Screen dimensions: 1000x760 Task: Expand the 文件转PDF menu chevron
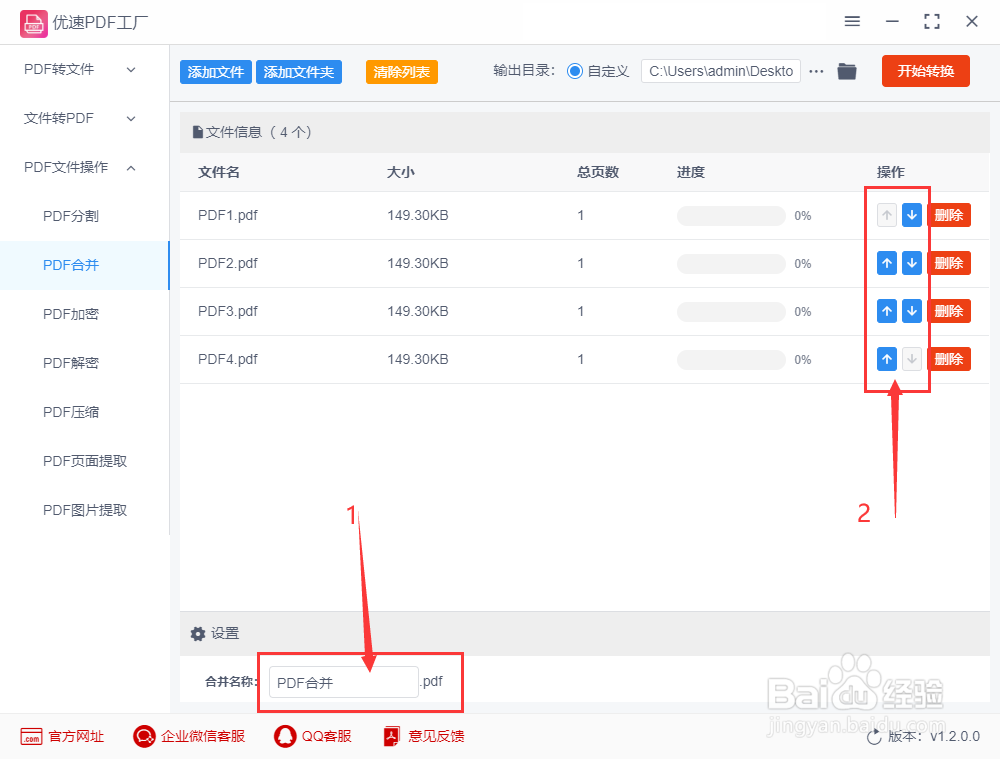click(x=131, y=119)
